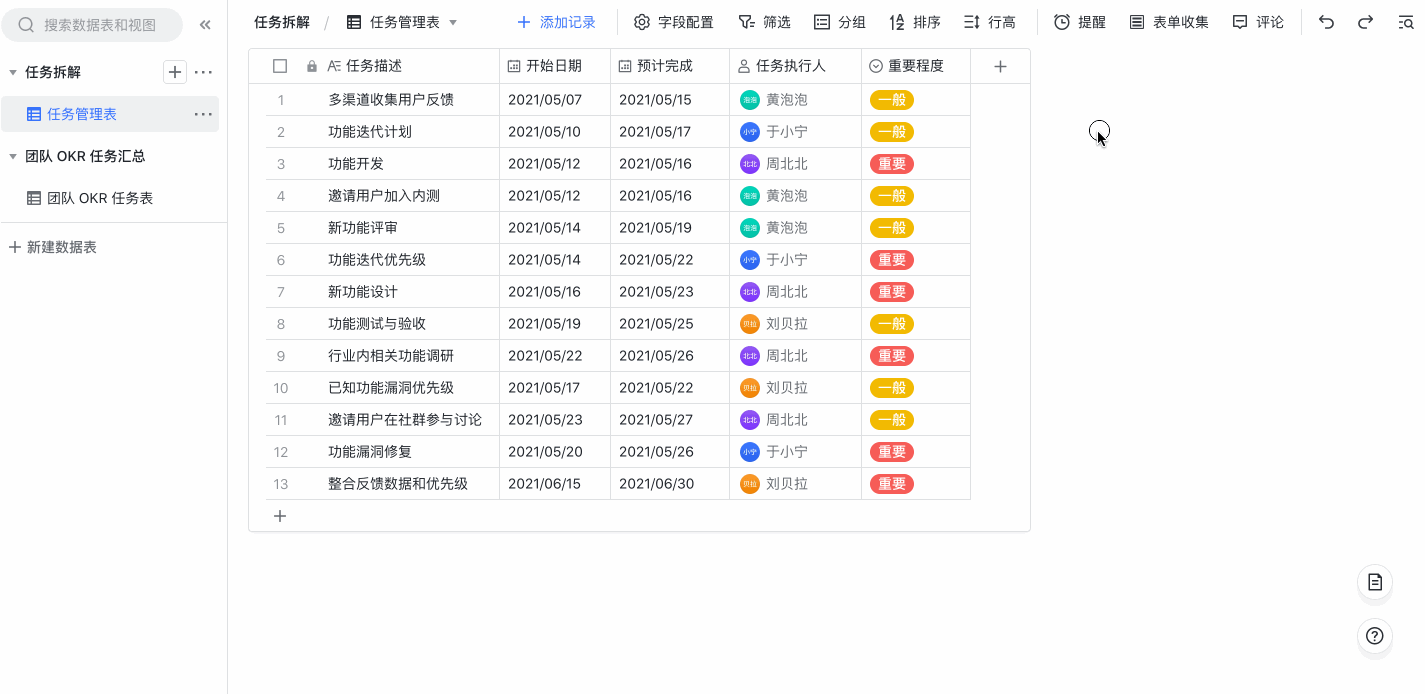Open the 分组 grouping menu

pos(839,22)
